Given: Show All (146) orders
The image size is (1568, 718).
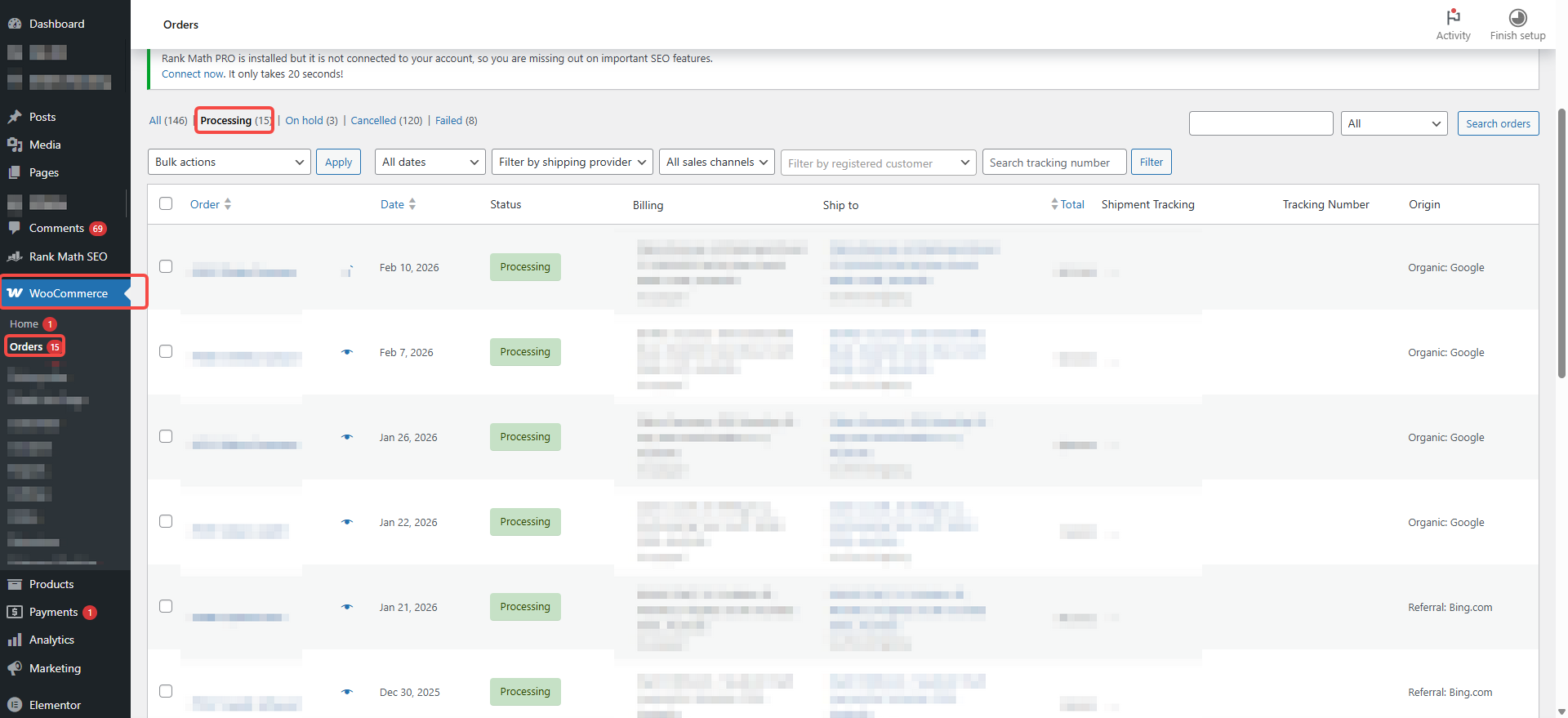Looking at the screenshot, I should point(168,120).
